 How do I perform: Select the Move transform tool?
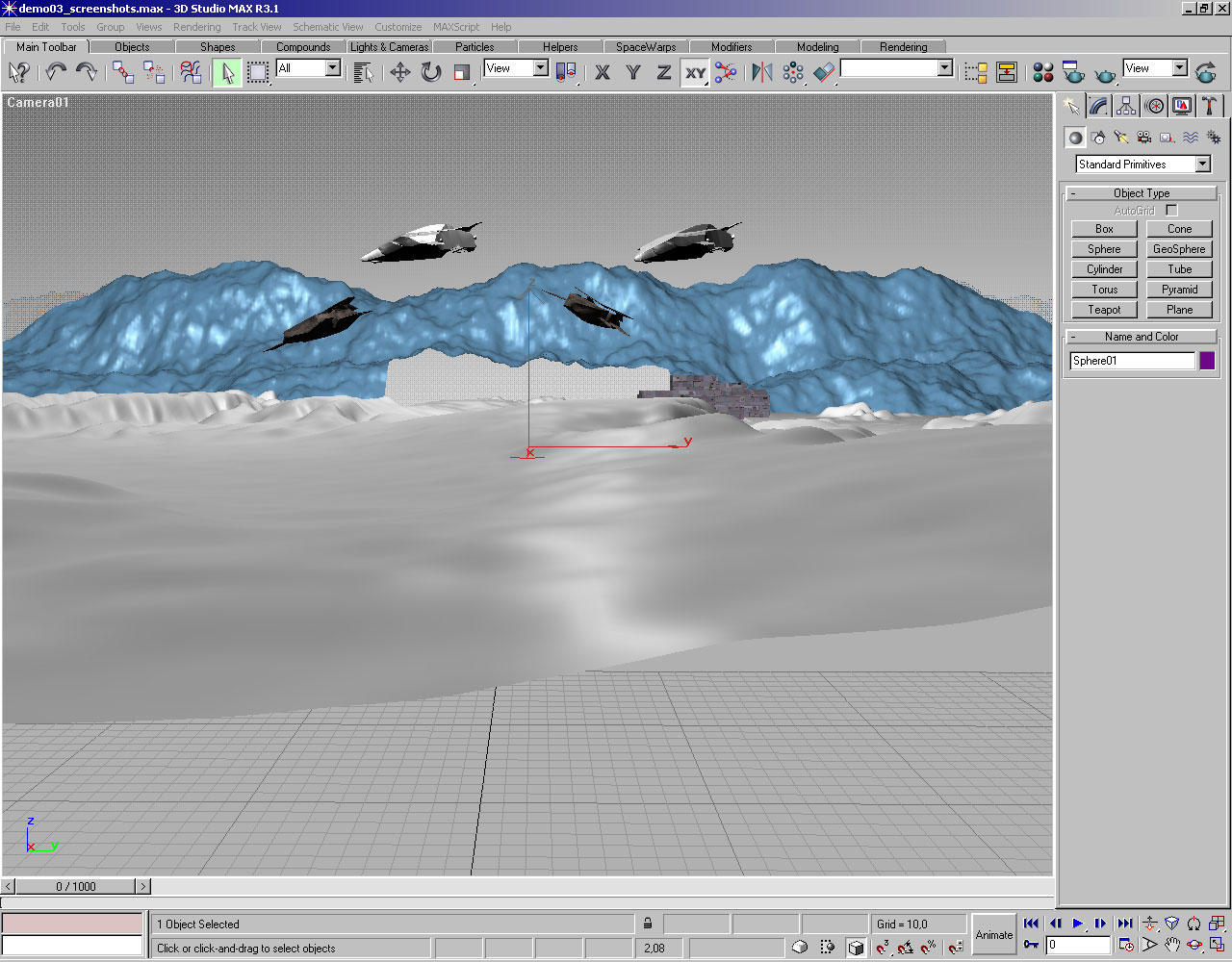(399, 72)
